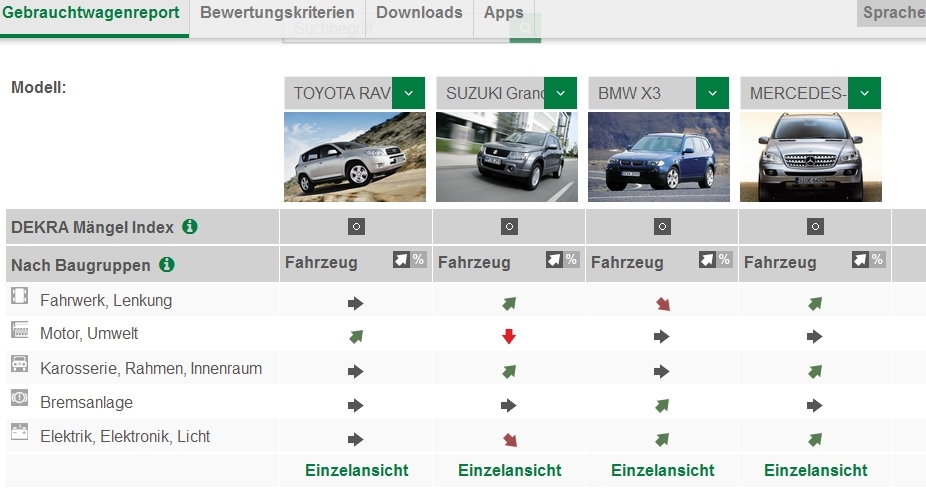Open Einzelansicht for Toyota RAV

click(357, 470)
